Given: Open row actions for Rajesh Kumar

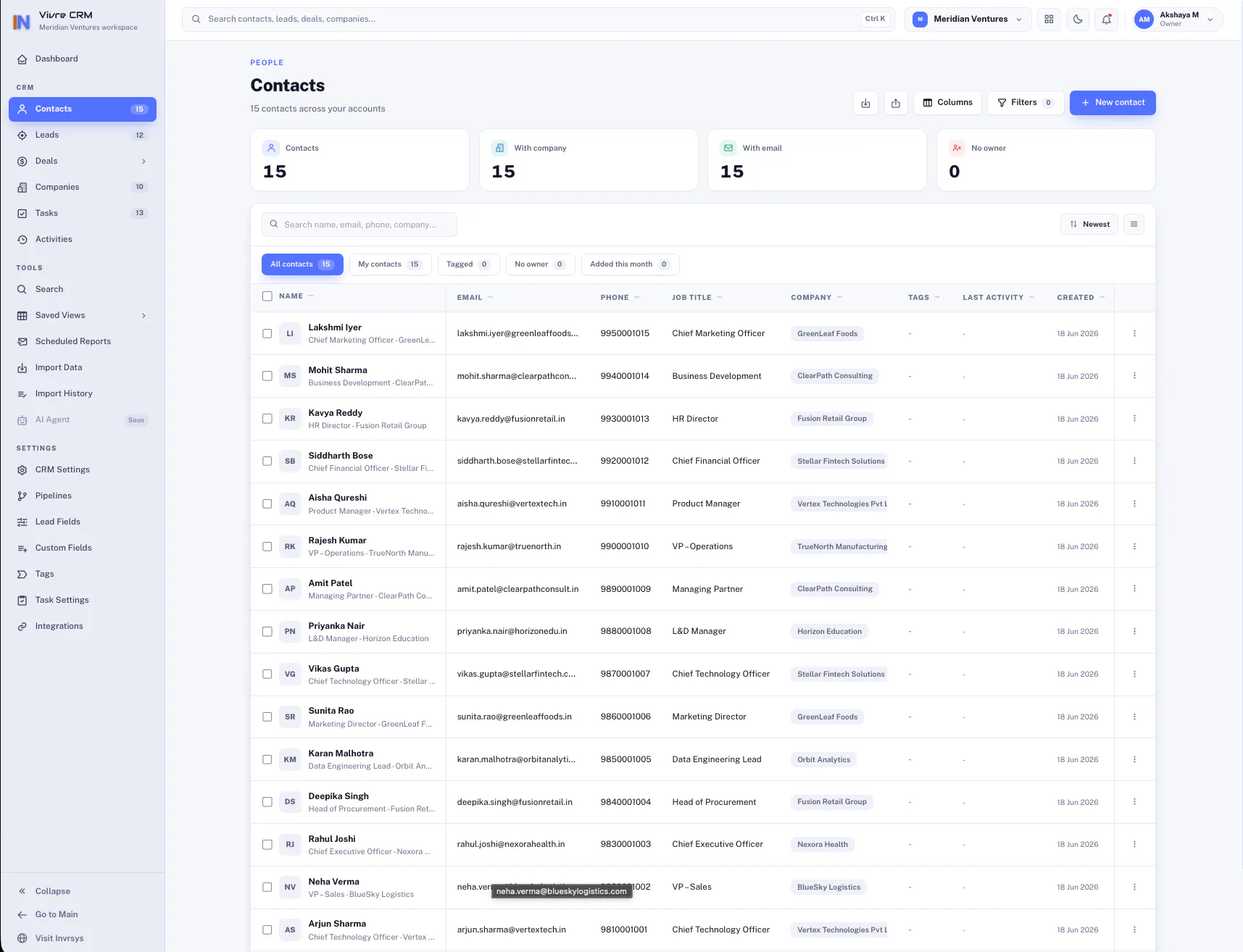Looking at the screenshot, I should (x=1134, y=546).
